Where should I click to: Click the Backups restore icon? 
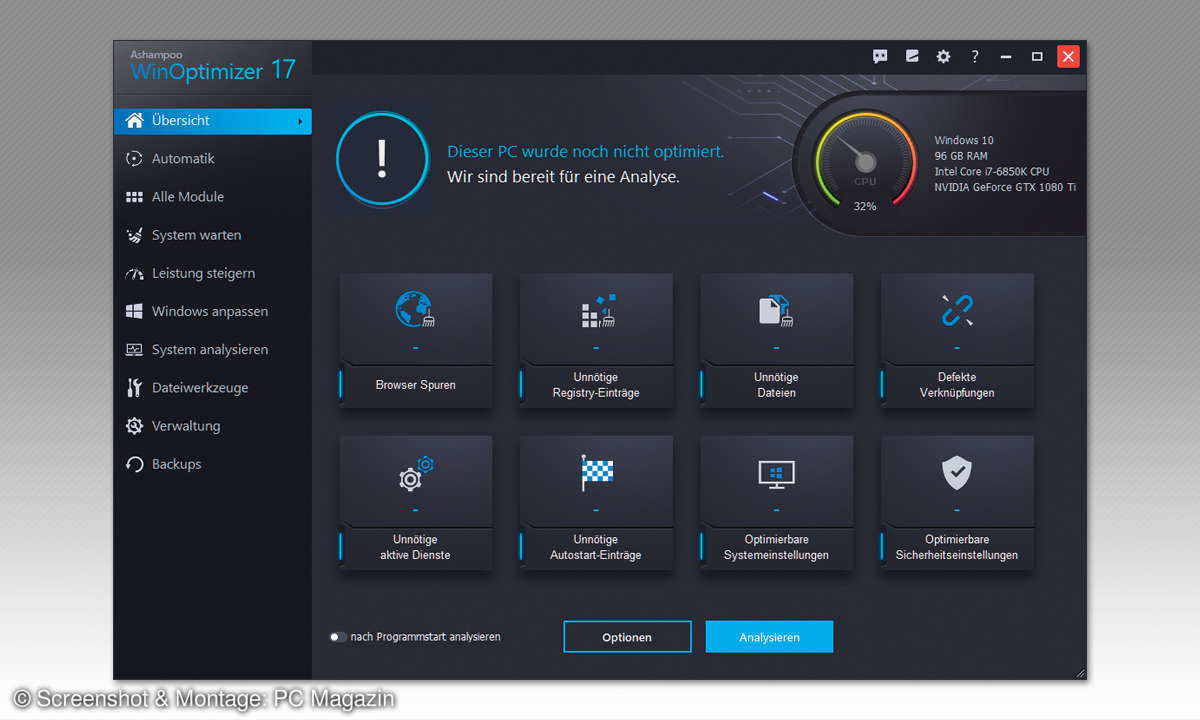tap(134, 464)
